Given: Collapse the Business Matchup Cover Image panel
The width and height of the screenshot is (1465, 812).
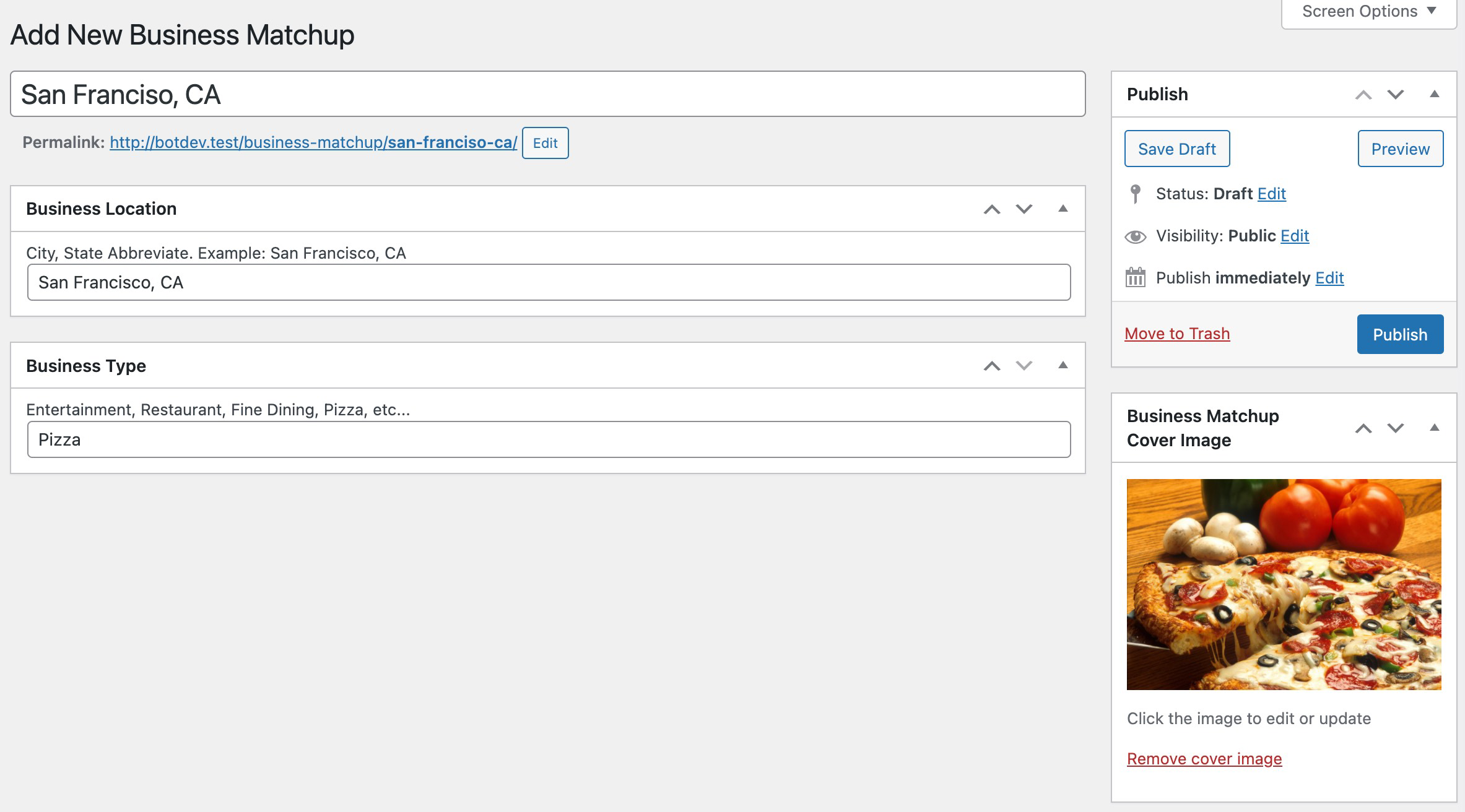Looking at the screenshot, I should [x=1435, y=428].
